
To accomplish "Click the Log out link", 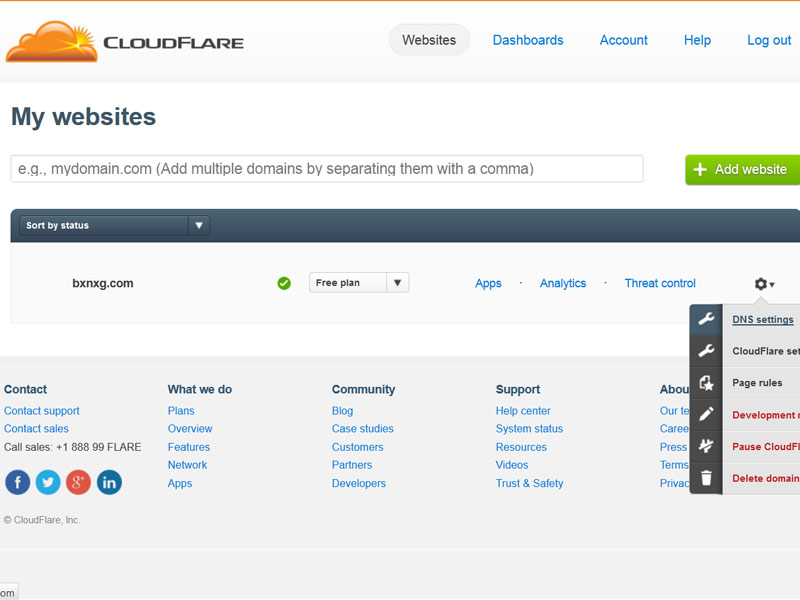I will pos(769,40).
